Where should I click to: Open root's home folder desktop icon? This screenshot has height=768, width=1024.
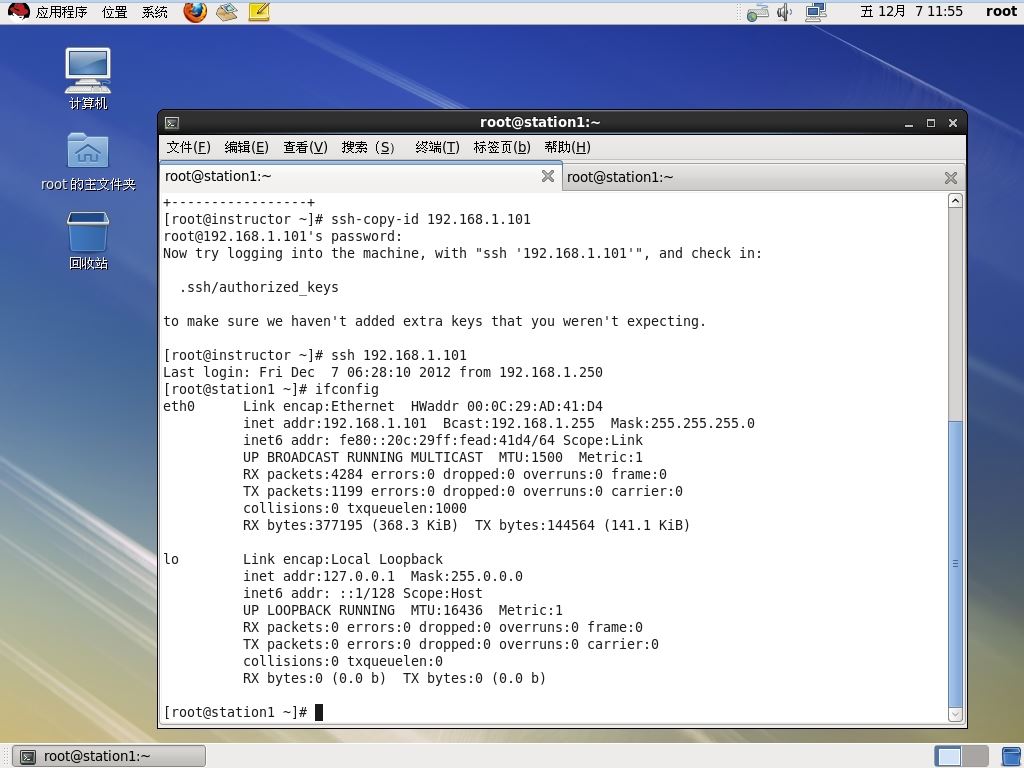88,161
